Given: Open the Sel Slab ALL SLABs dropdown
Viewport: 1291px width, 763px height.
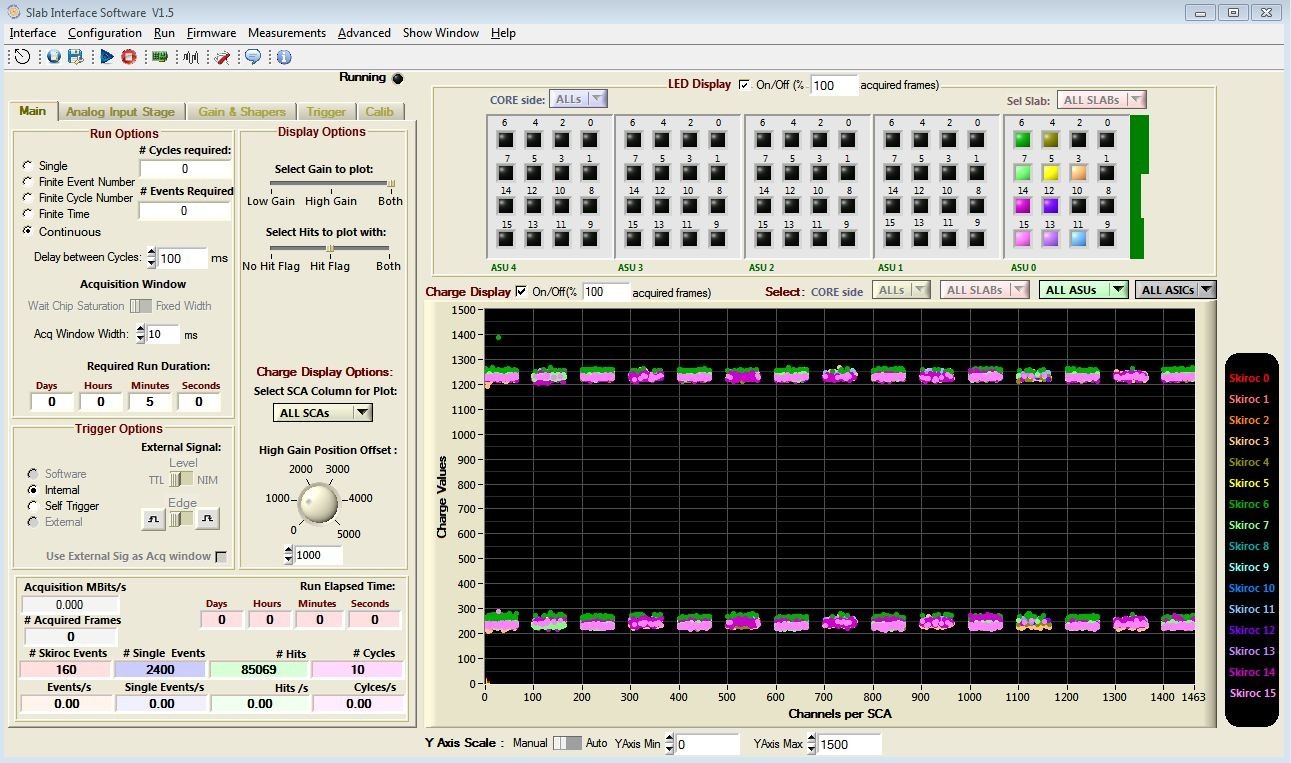Looking at the screenshot, I should pyautogui.click(x=1101, y=100).
